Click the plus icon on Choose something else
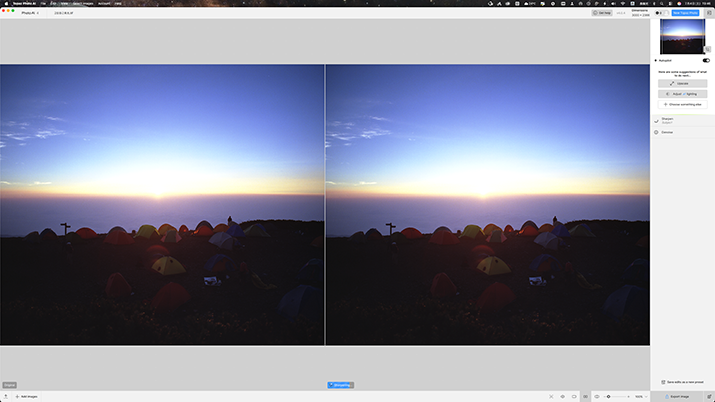Viewport: 715px width, 402px height. [x=665, y=104]
